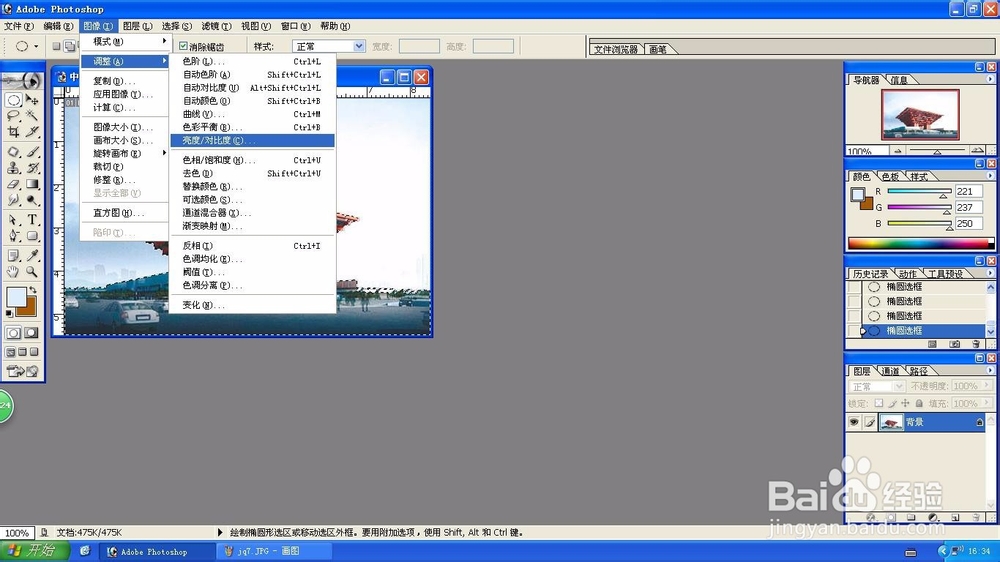
Task: Select the Pen tool
Action: pos(13,235)
